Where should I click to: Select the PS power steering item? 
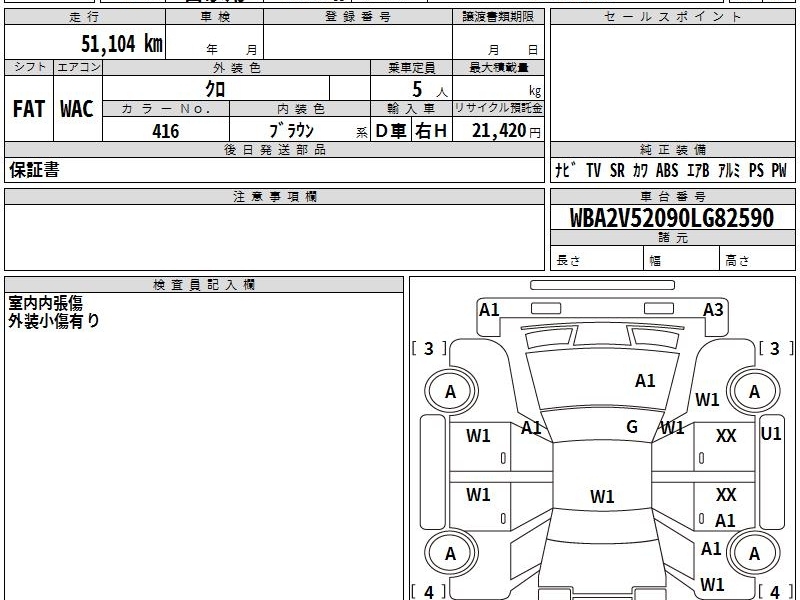click(x=756, y=170)
